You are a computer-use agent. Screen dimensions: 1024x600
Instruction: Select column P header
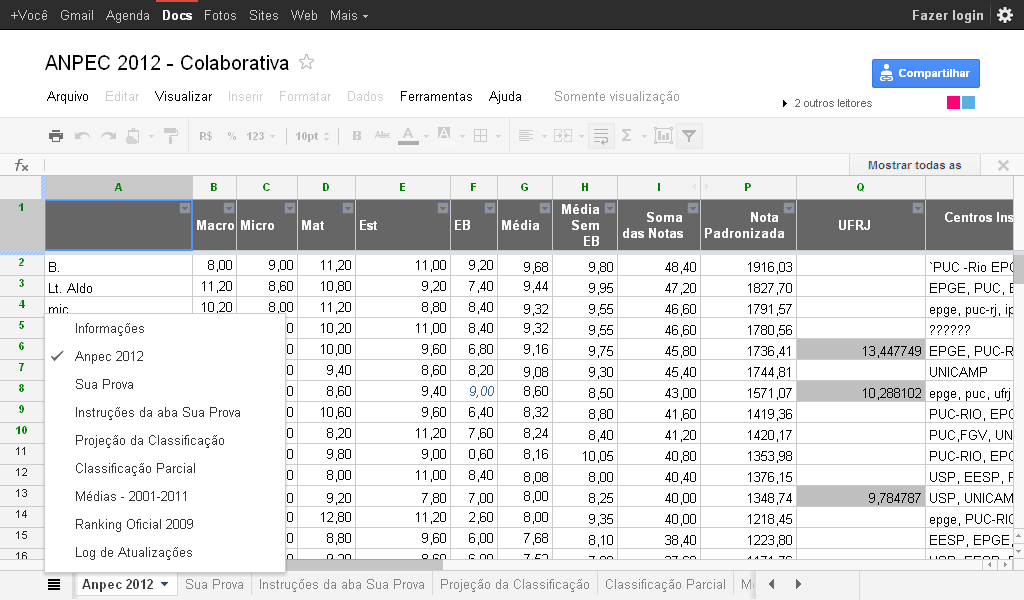coord(748,187)
